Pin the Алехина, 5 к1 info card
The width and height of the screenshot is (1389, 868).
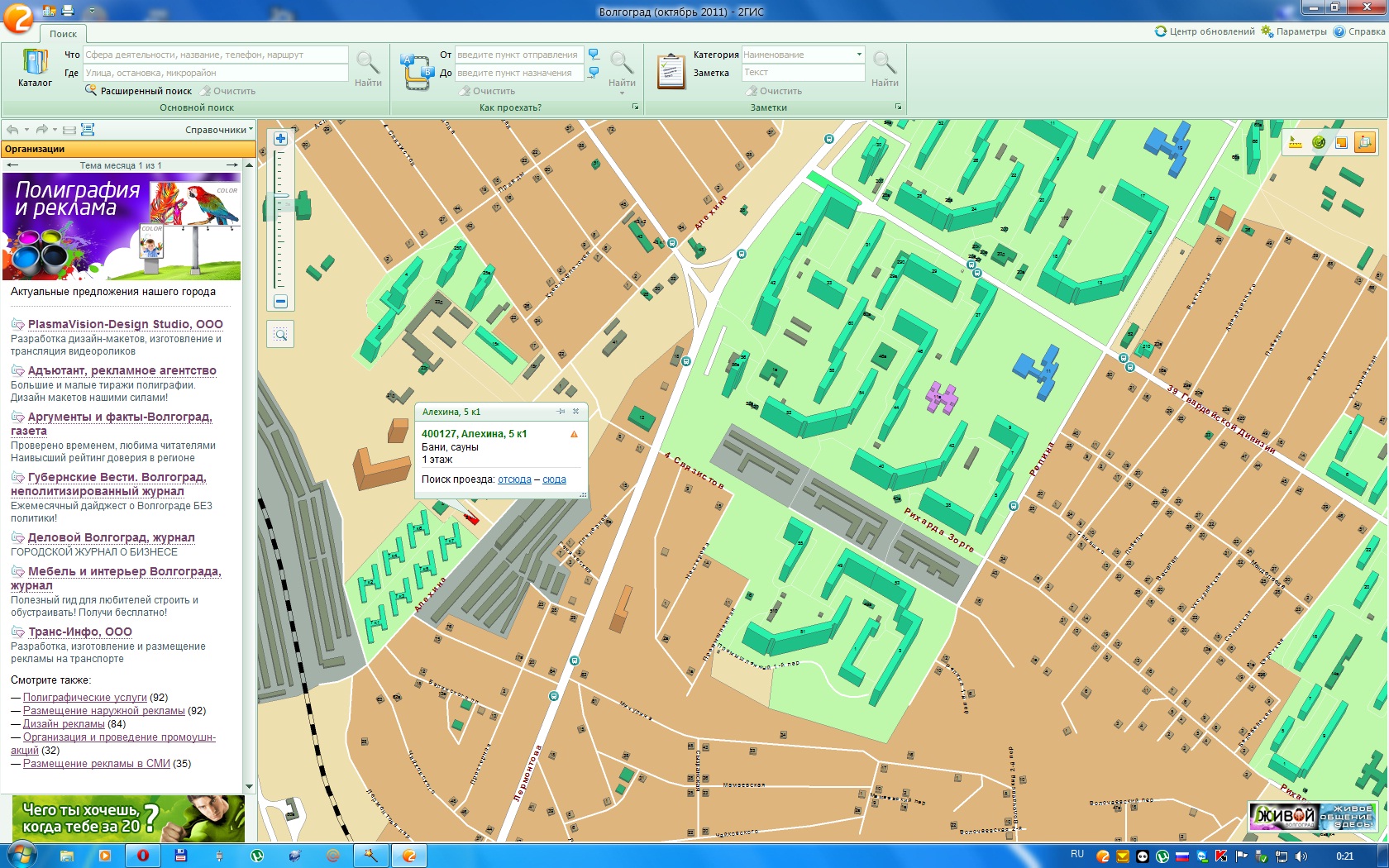click(561, 412)
